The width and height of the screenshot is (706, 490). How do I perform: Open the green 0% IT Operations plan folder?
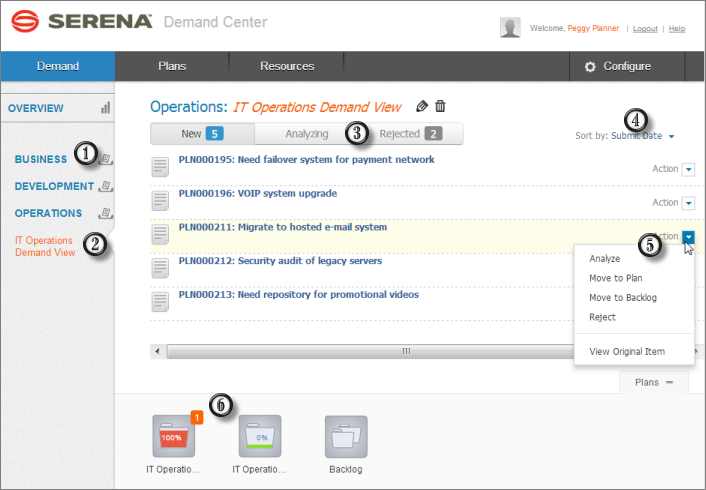(259, 437)
